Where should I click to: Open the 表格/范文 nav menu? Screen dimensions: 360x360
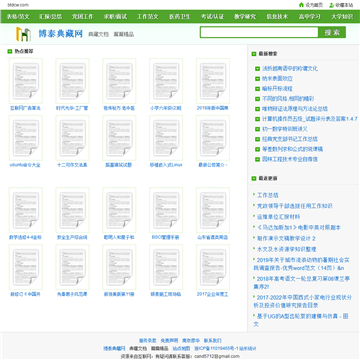click(x=18, y=17)
